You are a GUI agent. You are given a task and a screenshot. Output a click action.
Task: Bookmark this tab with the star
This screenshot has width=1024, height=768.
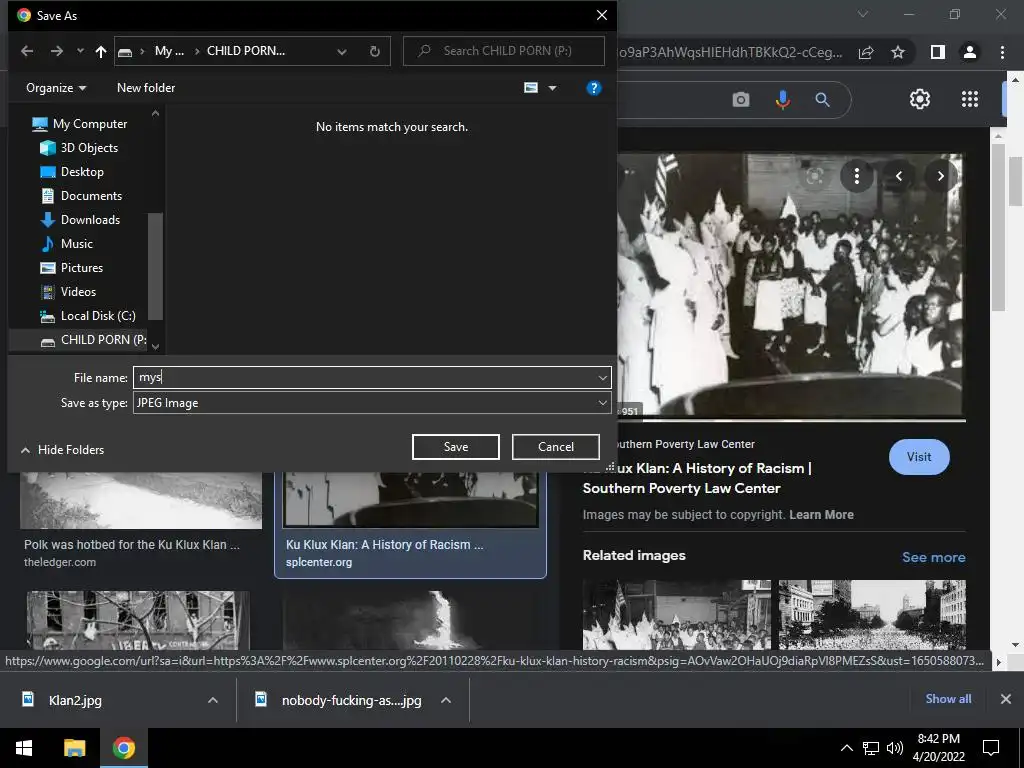point(898,52)
